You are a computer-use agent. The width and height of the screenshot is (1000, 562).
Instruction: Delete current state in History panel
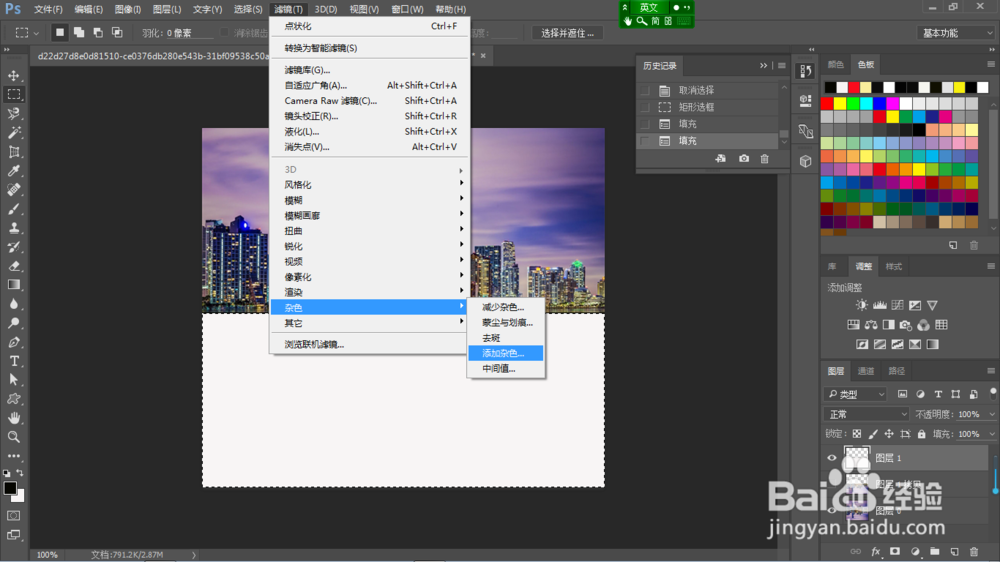764,158
